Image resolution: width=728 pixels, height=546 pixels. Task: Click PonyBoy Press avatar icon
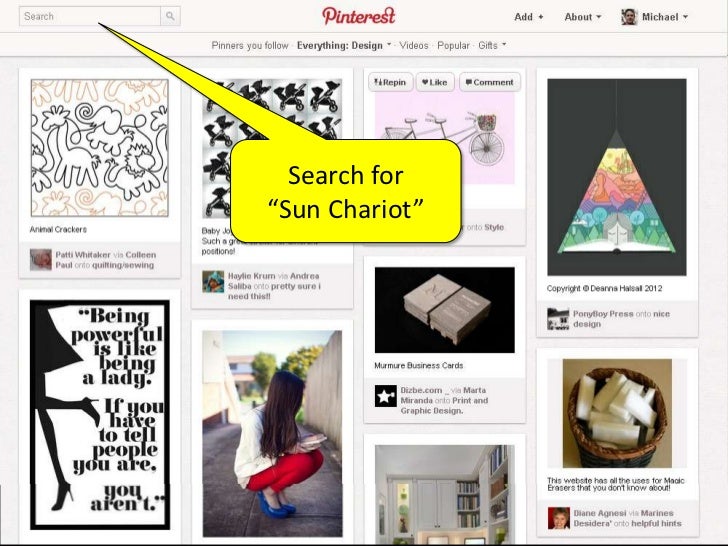[558, 319]
